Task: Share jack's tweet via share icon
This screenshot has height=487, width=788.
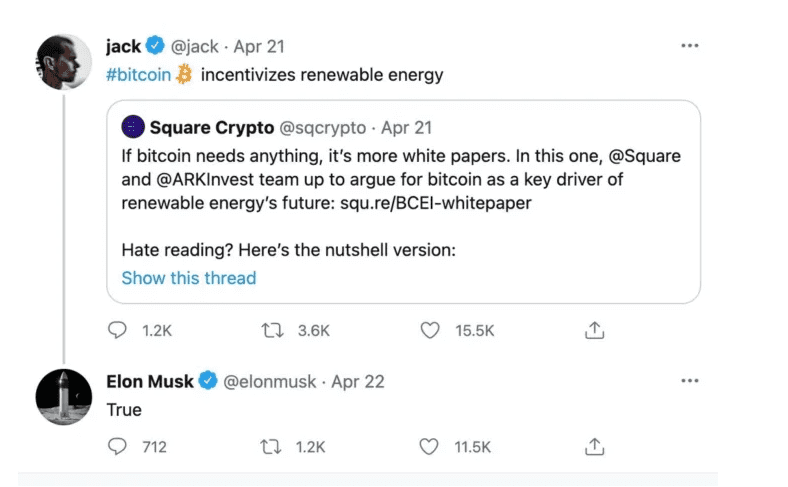Action: point(593,330)
